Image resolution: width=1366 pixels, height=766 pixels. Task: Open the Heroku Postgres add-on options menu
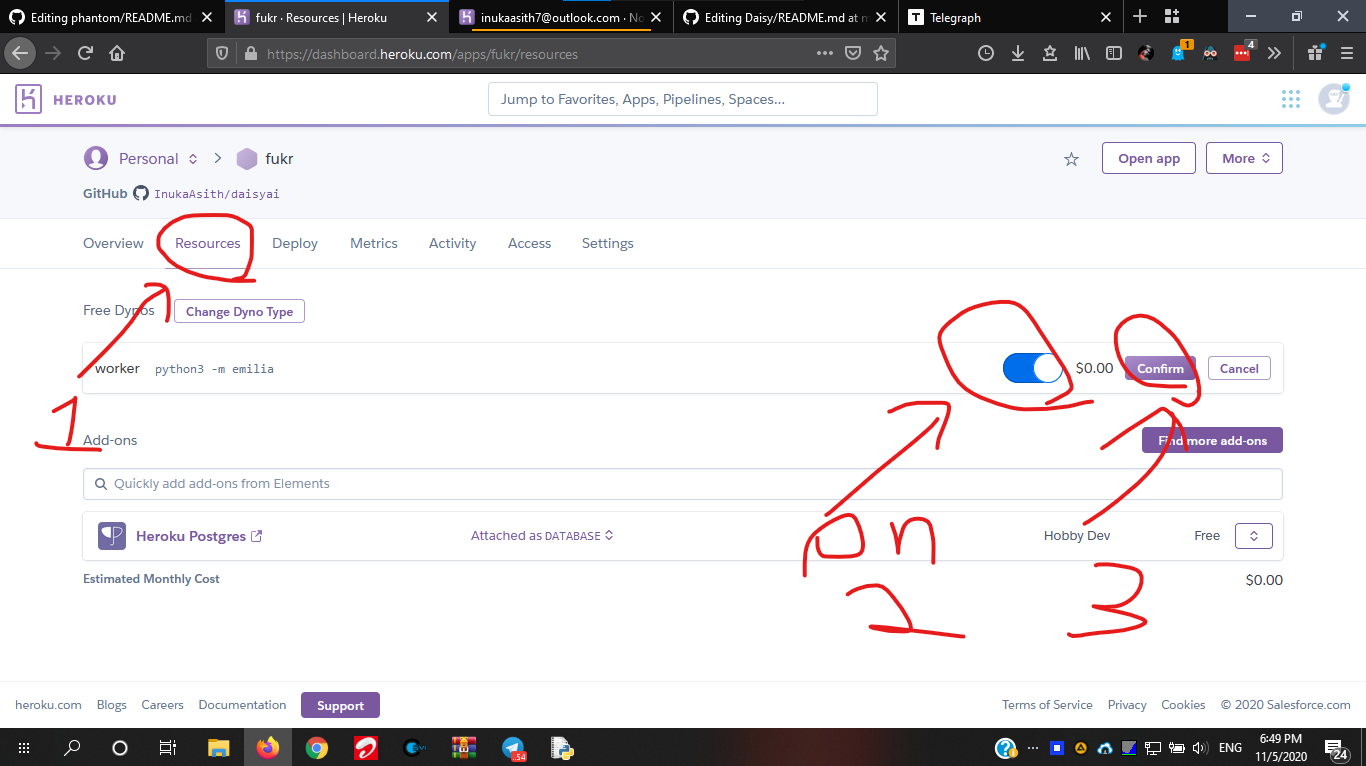tap(1254, 536)
